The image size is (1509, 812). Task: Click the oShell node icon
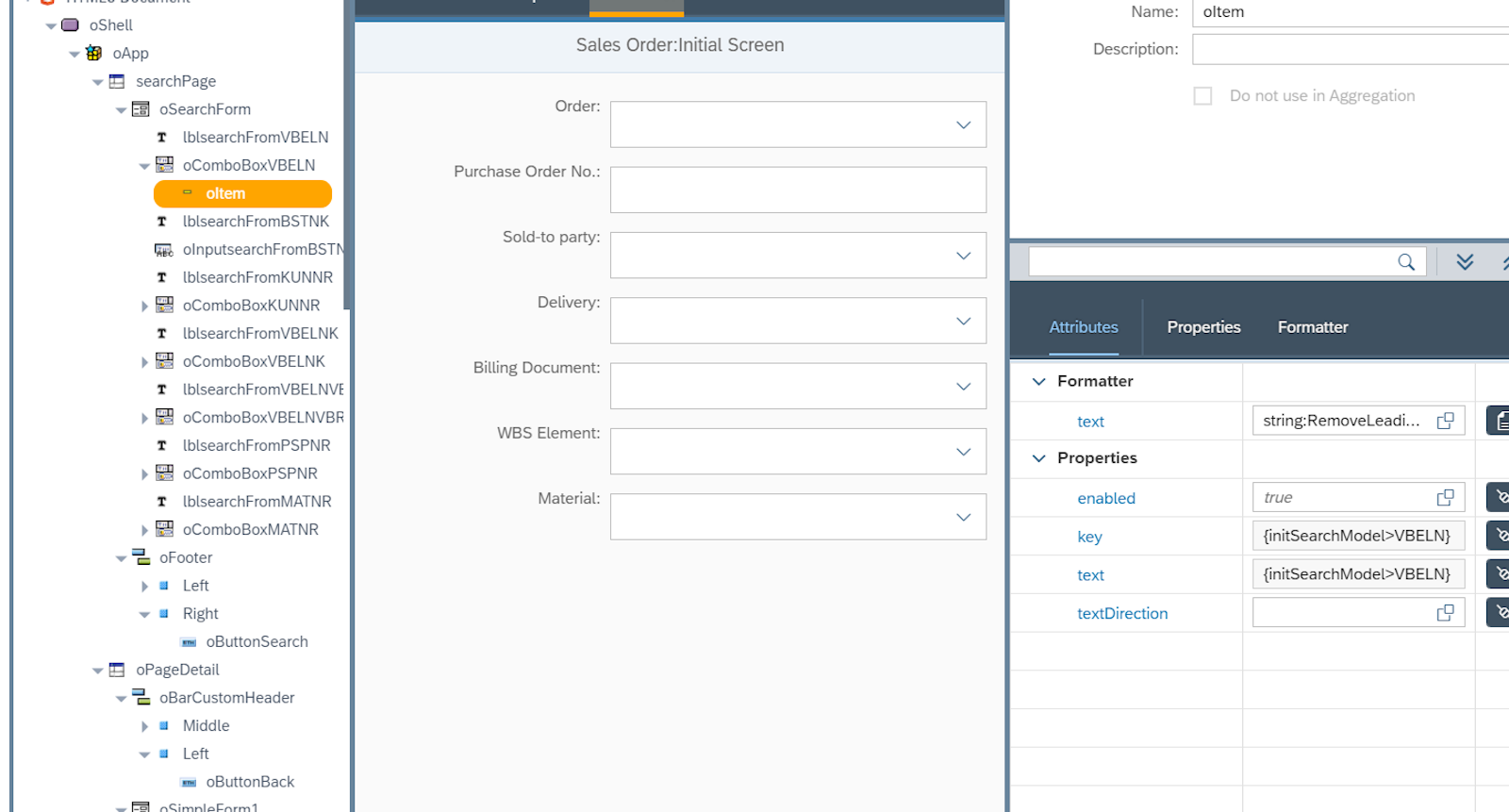tap(70, 25)
